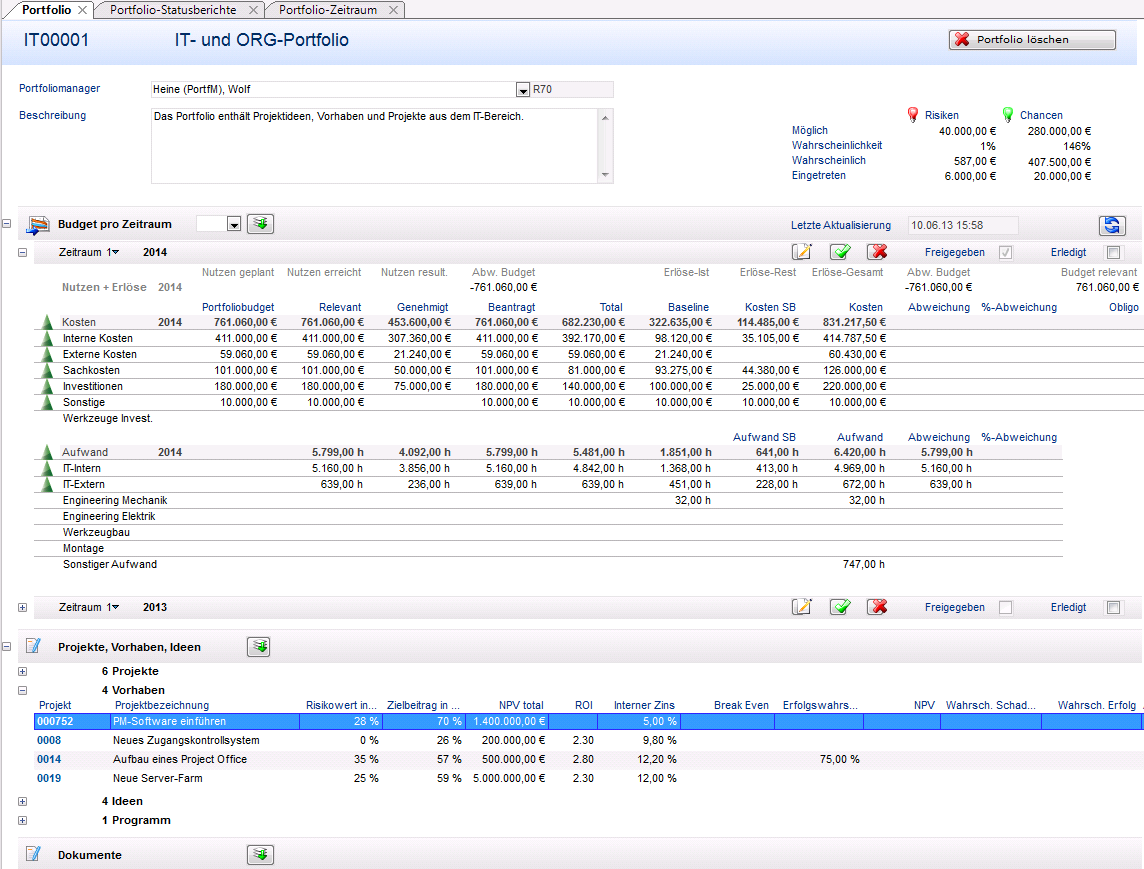This screenshot has width=1144, height=869.
Task: Click the green add icon beside Dokumente
Action: [x=260, y=855]
